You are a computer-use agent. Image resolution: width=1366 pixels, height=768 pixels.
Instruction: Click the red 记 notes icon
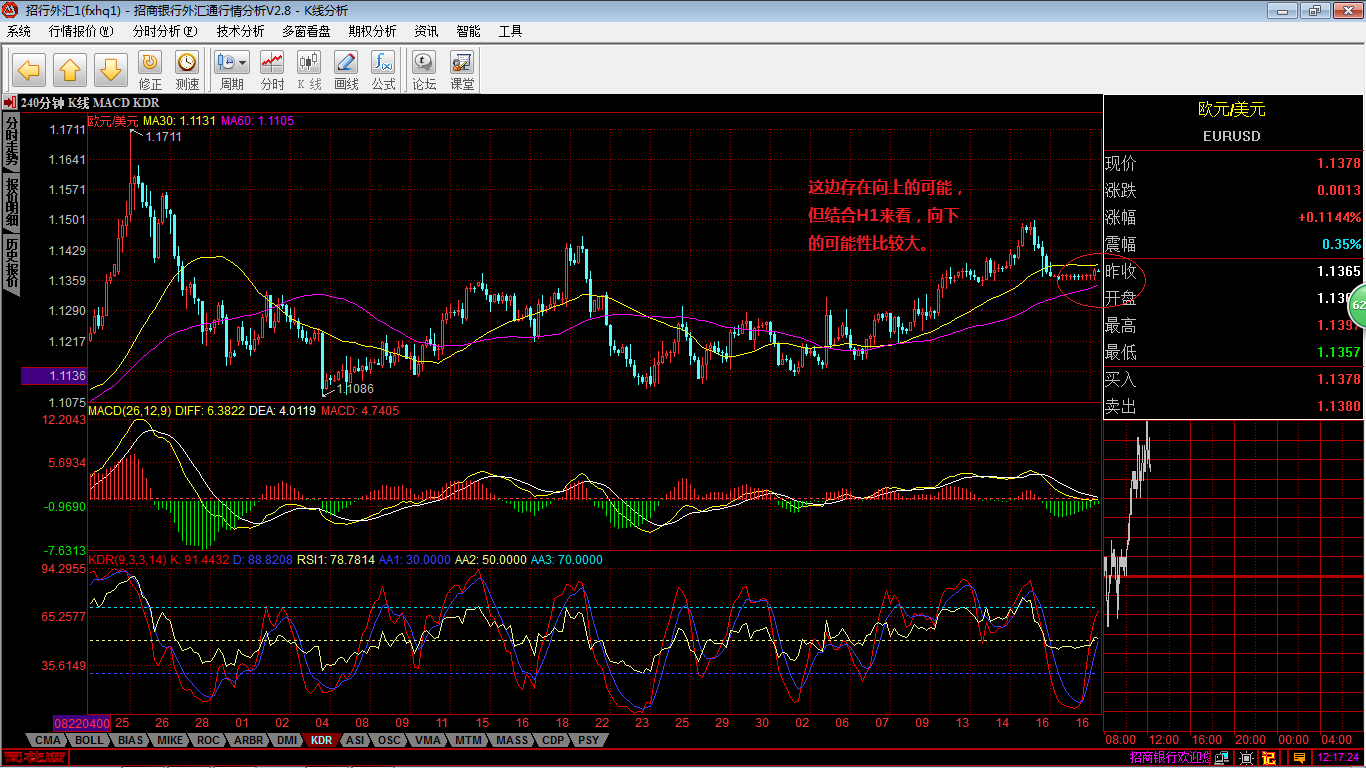[1269, 758]
